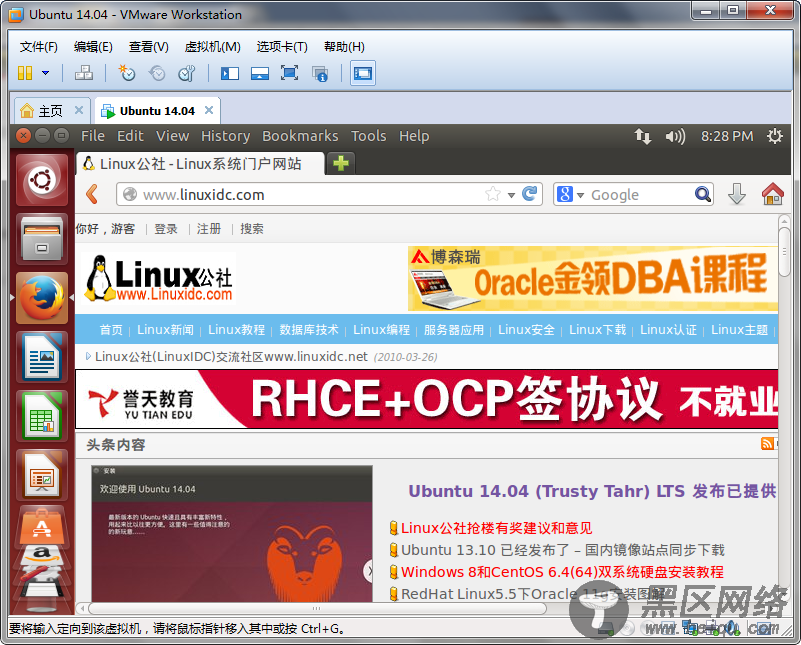Bookmark this page with the star icon
Screen dimensions: 801x645
tap(493, 194)
